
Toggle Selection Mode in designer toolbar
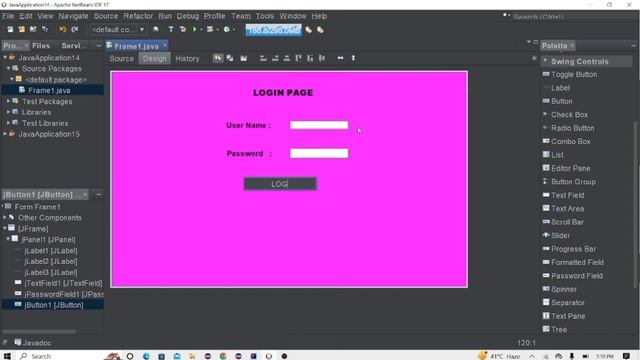[x=218, y=58]
